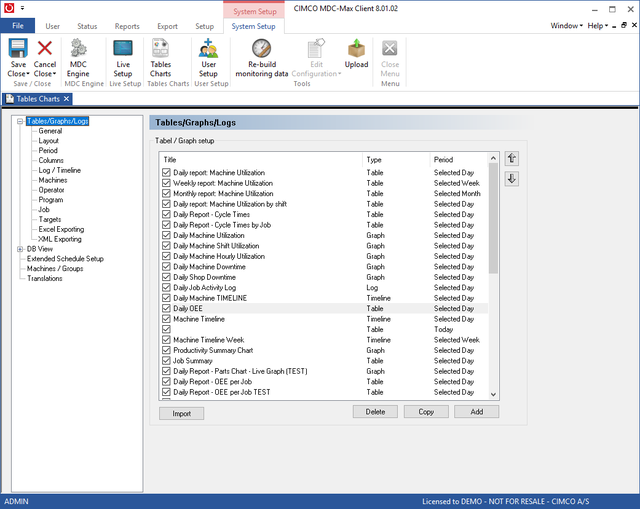Move selected report up with arrow

click(x=512, y=158)
